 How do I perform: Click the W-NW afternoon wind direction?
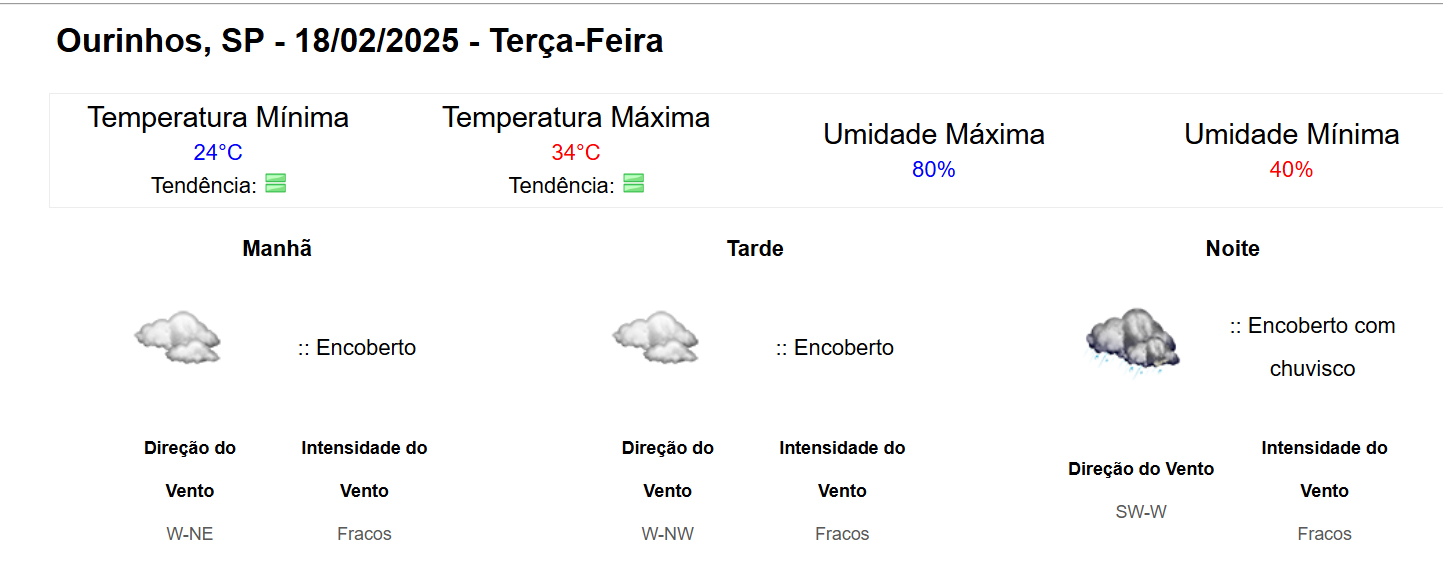pos(667,534)
